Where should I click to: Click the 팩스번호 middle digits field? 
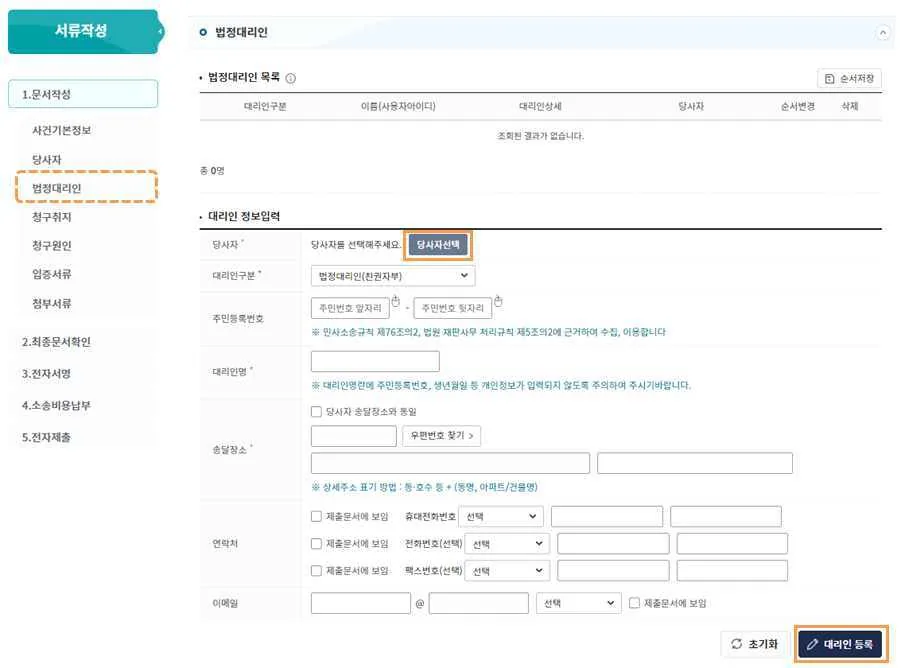pyautogui.click(x=613, y=570)
